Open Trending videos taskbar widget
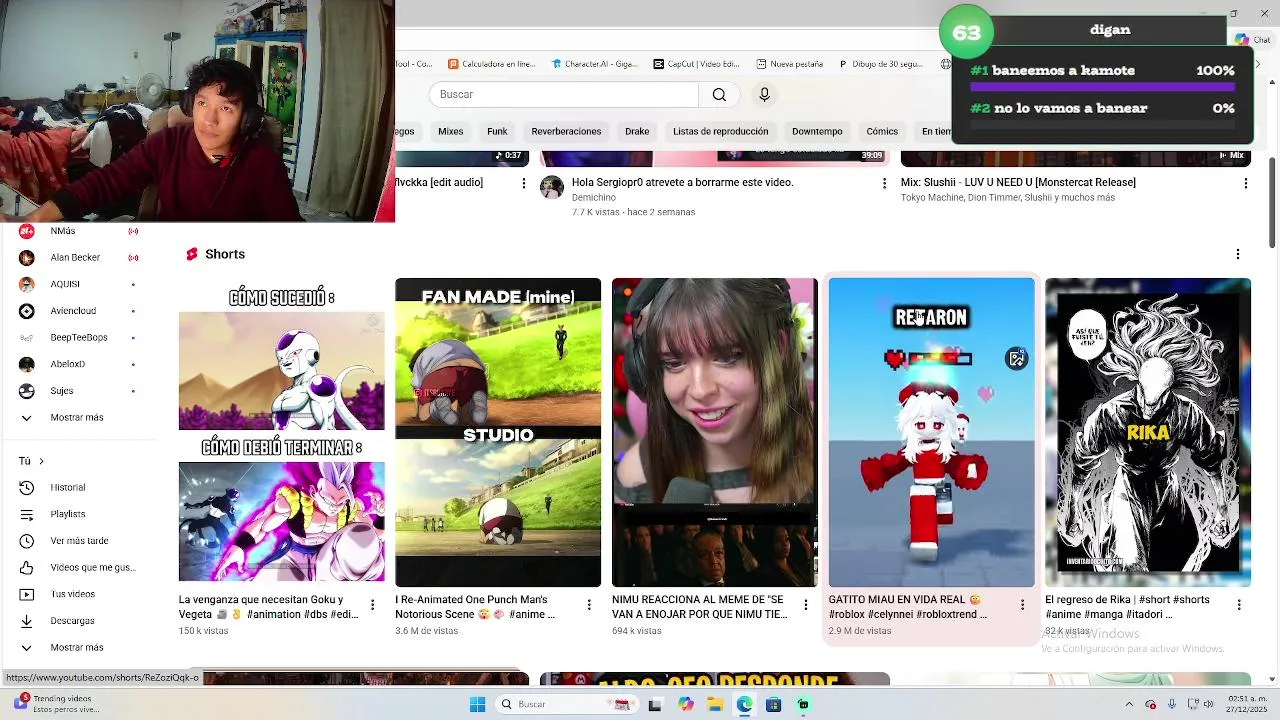The height and width of the screenshot is (720, 1280). coord(58,704)
